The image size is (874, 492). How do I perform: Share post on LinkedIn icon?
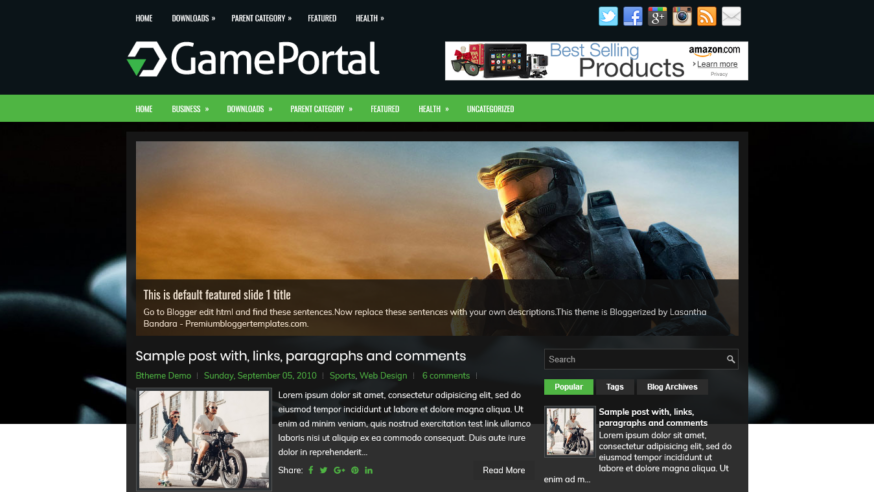[x=369, y=470]
